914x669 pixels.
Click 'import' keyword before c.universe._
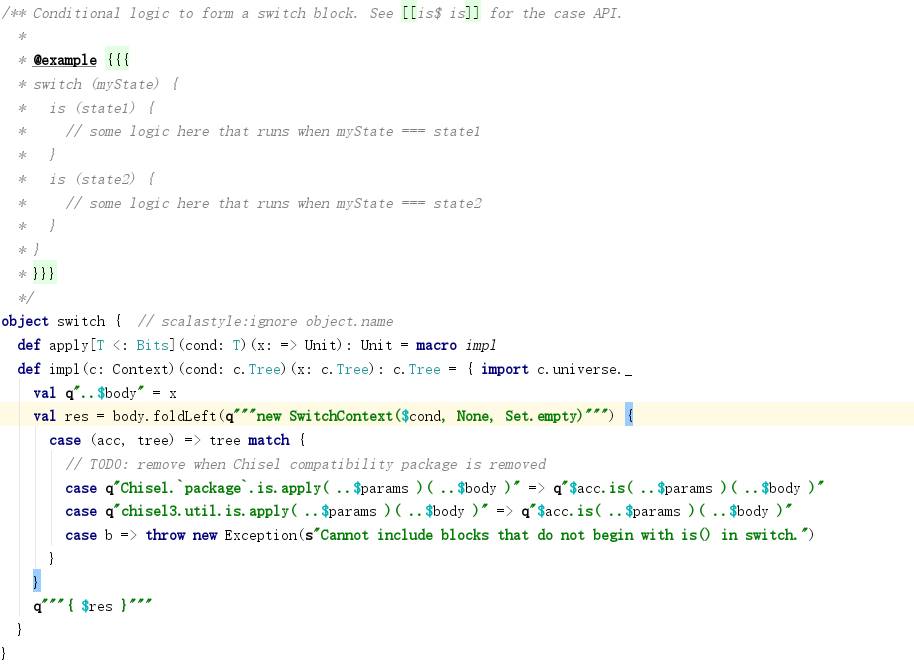[505, 369]
